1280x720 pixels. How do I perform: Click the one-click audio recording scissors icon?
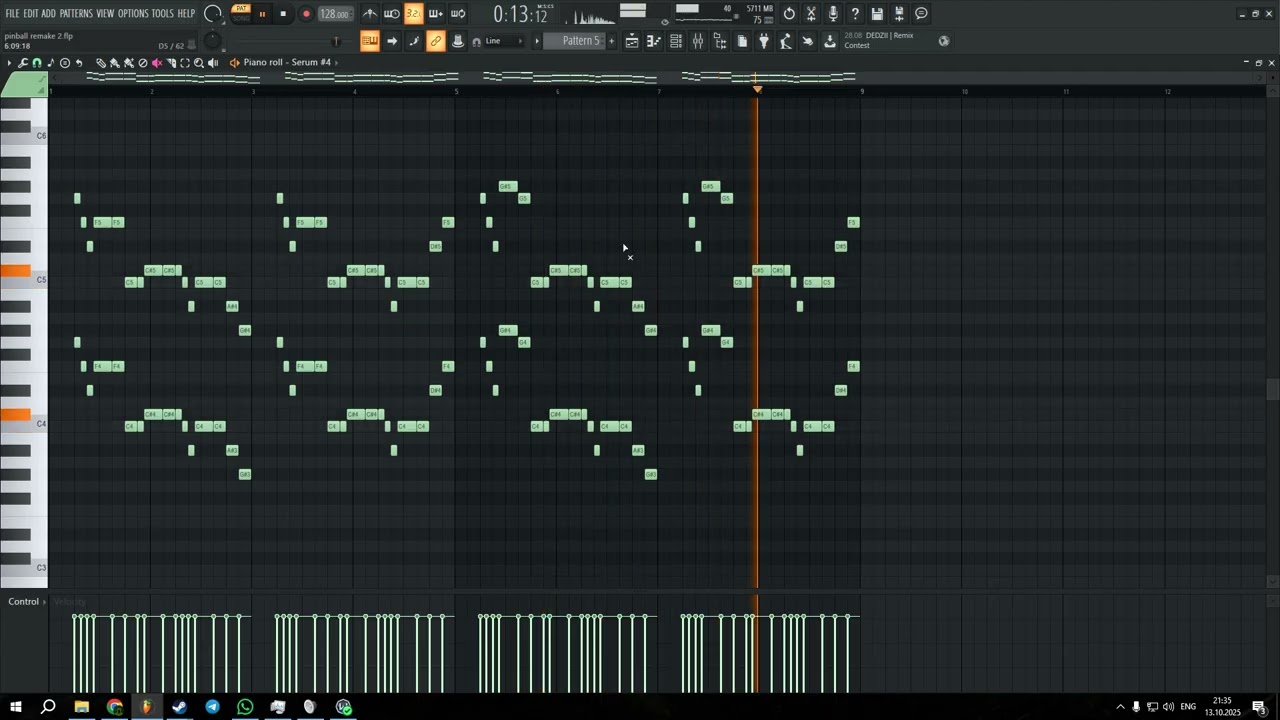811,14
